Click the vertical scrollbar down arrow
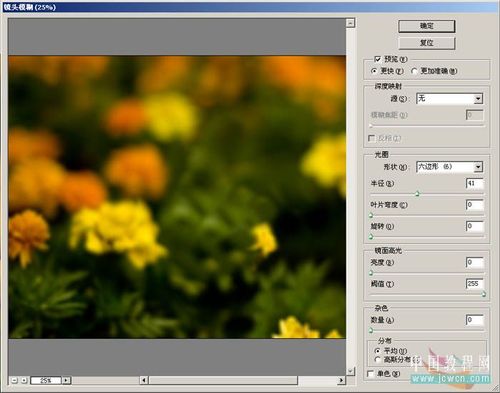 click(x=350, y=370)
